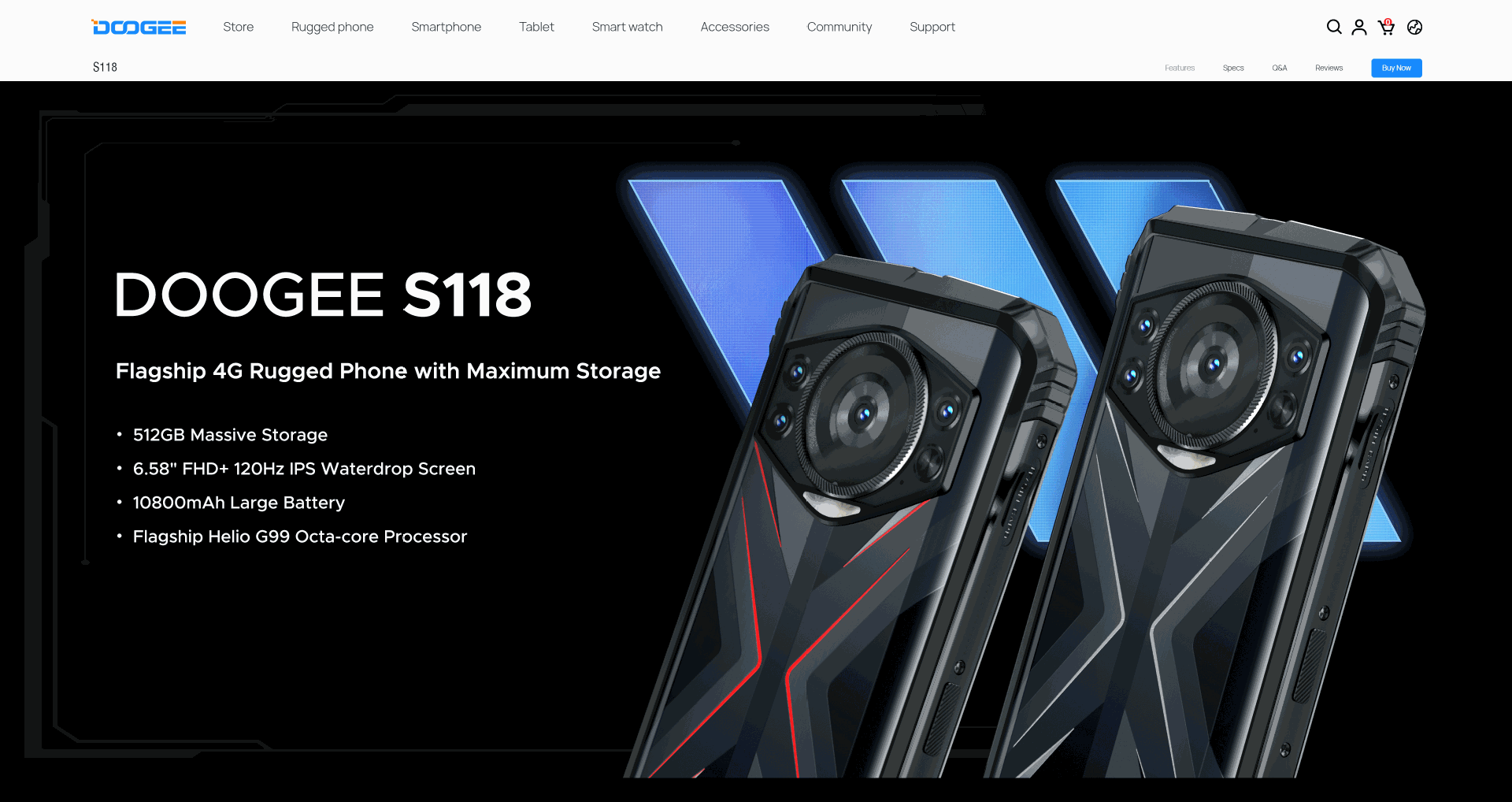Expand the Smartphone menu
1512x802 pixels.
[x=446, y=27]
